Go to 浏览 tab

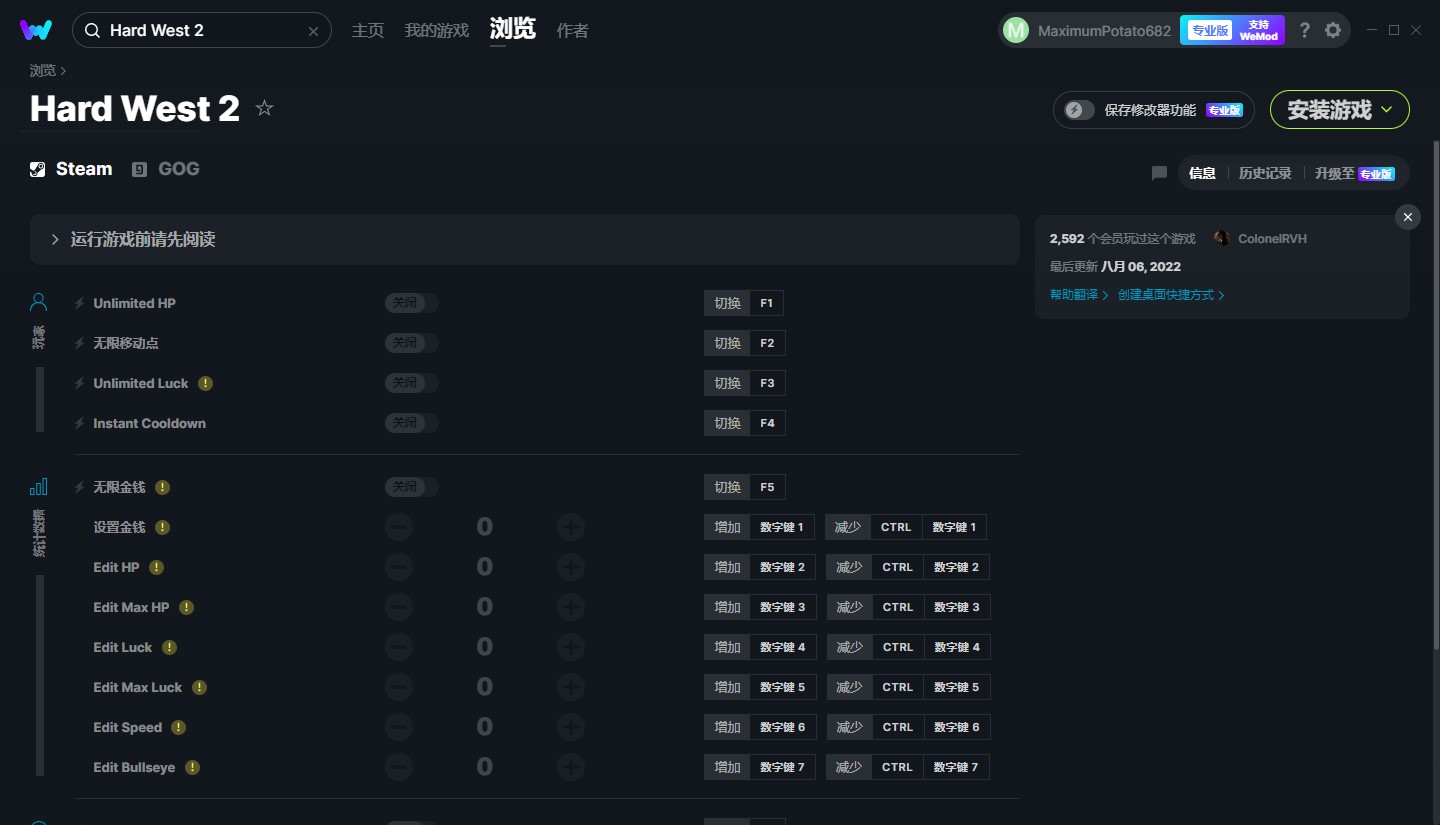click(x=513, y=29)
